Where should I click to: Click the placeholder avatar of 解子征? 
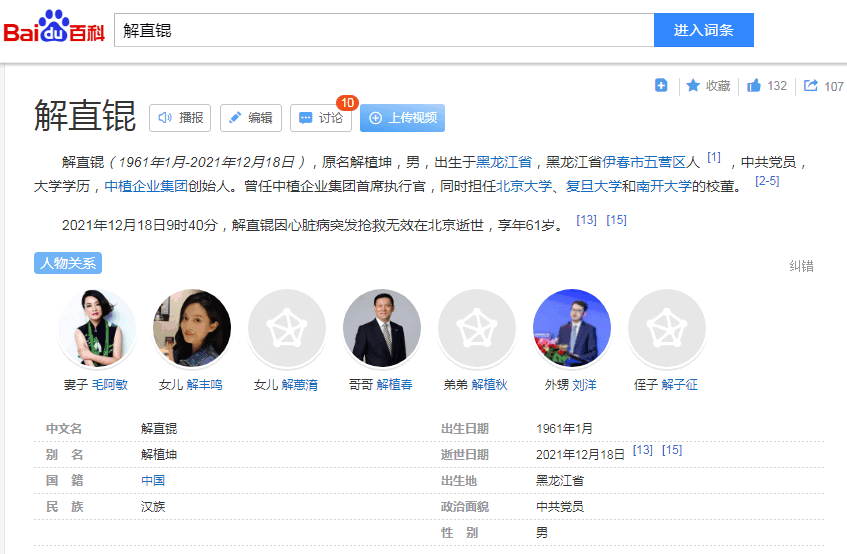tap(667, 328)
